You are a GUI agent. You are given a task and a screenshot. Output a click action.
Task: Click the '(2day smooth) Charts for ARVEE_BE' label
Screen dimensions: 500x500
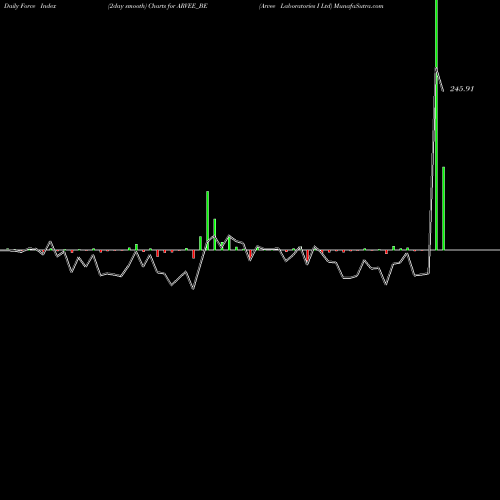click(x=158, y=6)
